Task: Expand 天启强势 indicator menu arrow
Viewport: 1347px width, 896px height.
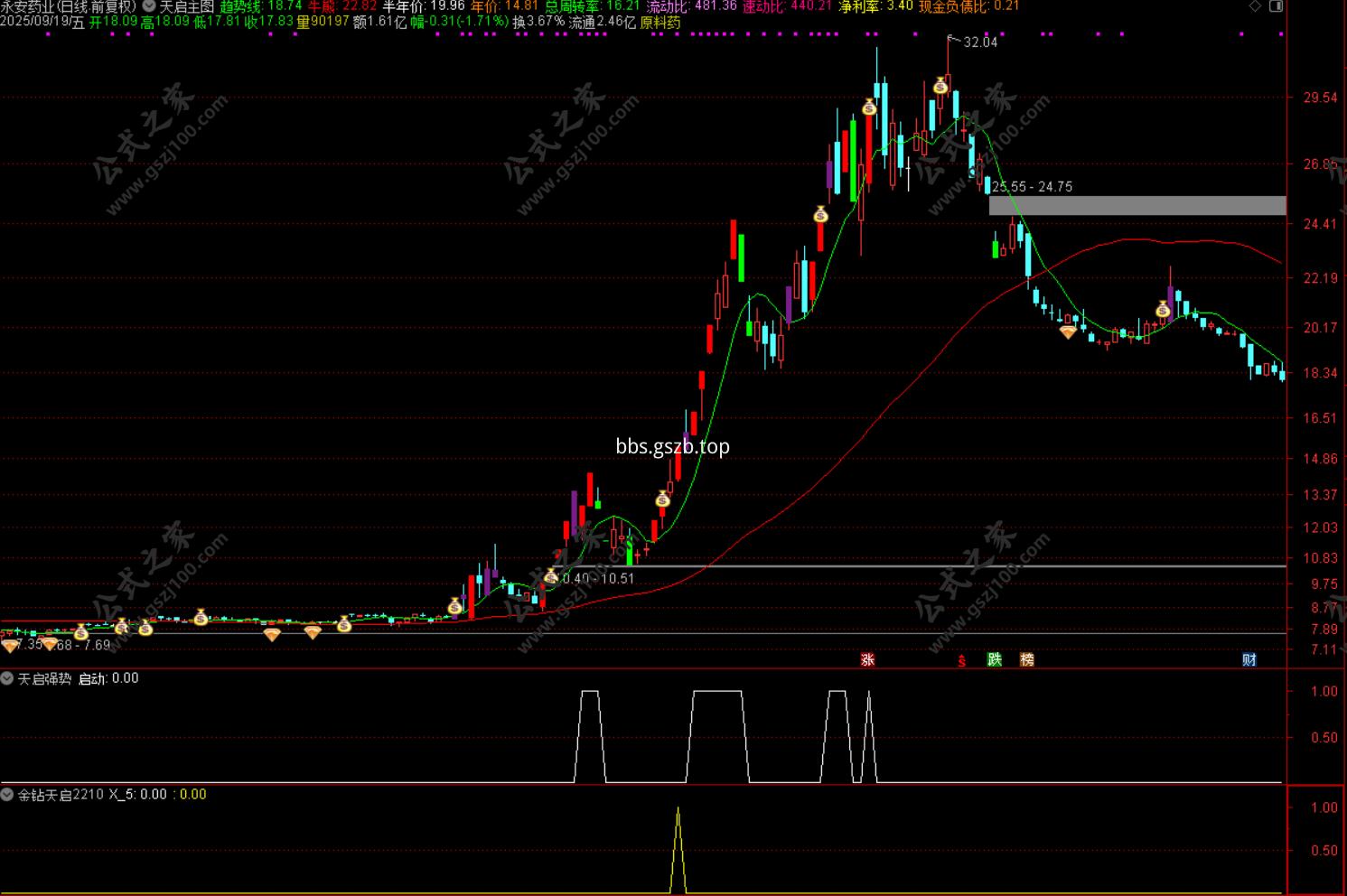Action: click(8, 678)
